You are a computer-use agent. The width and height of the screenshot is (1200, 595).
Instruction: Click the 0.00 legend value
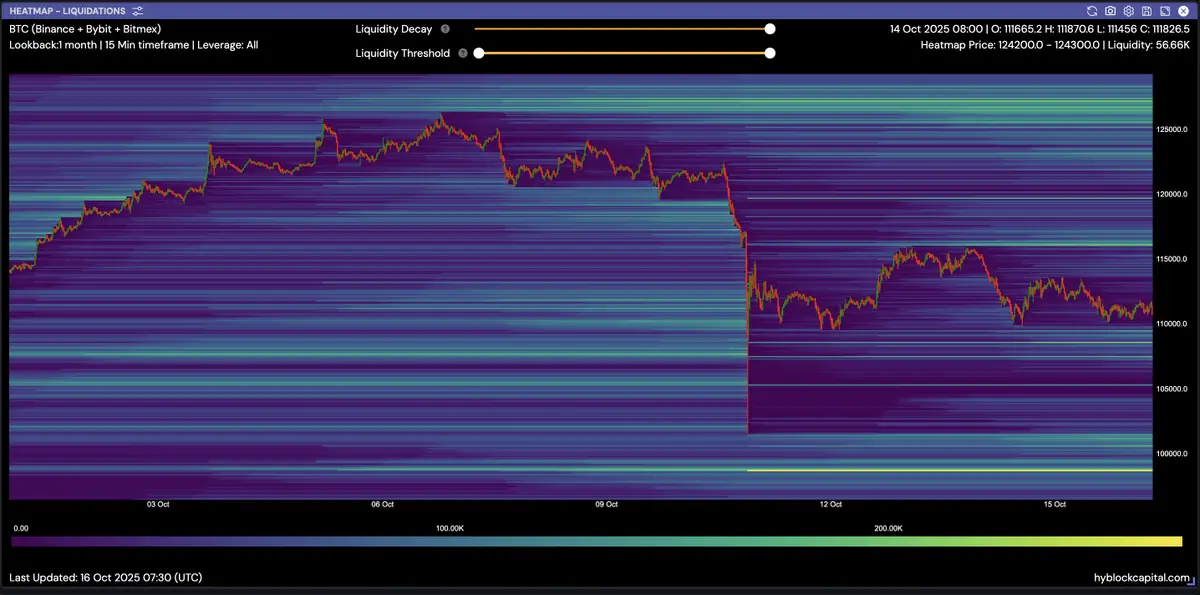pyautogui.click(x=21, y=527)
